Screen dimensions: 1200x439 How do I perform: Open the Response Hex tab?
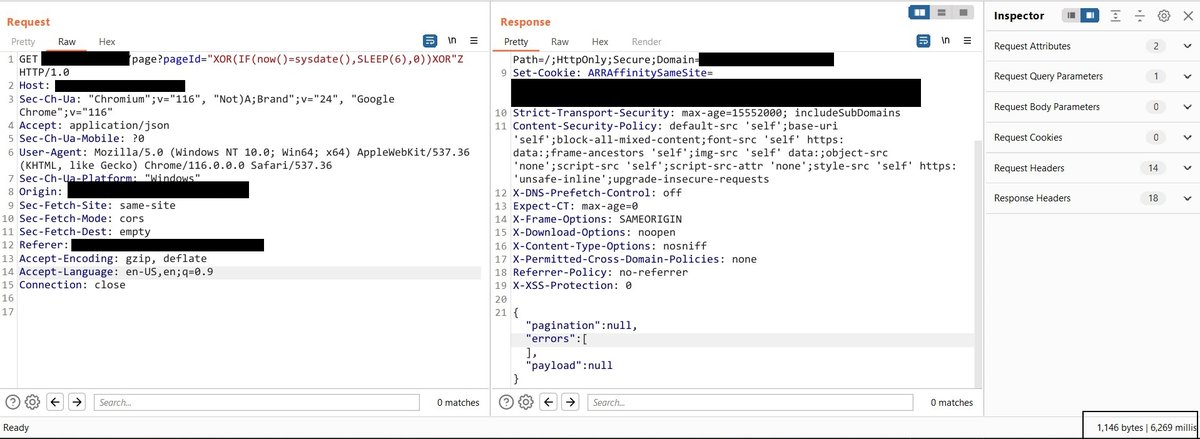tap(600, 42)
